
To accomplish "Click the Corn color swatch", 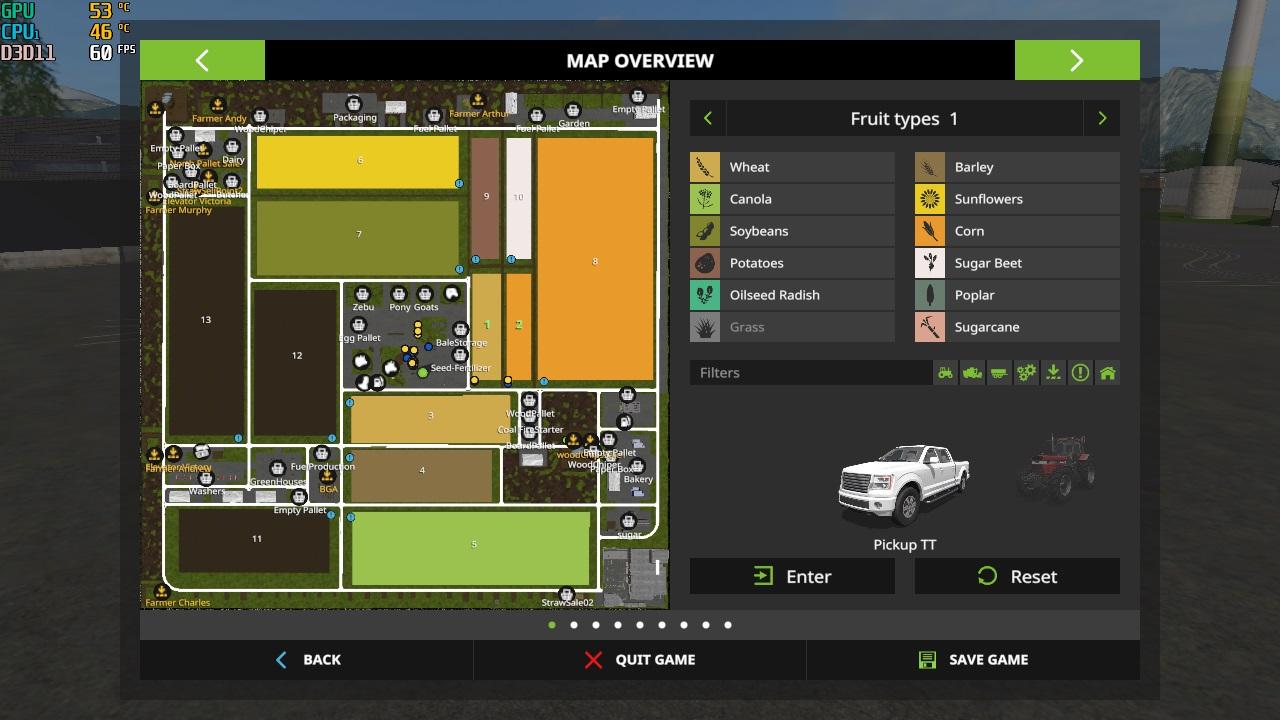I will (x=930, y=231).
